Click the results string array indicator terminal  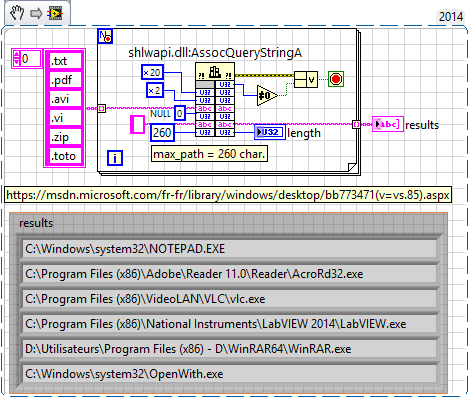pyautogui.click(x=388, y=124)
